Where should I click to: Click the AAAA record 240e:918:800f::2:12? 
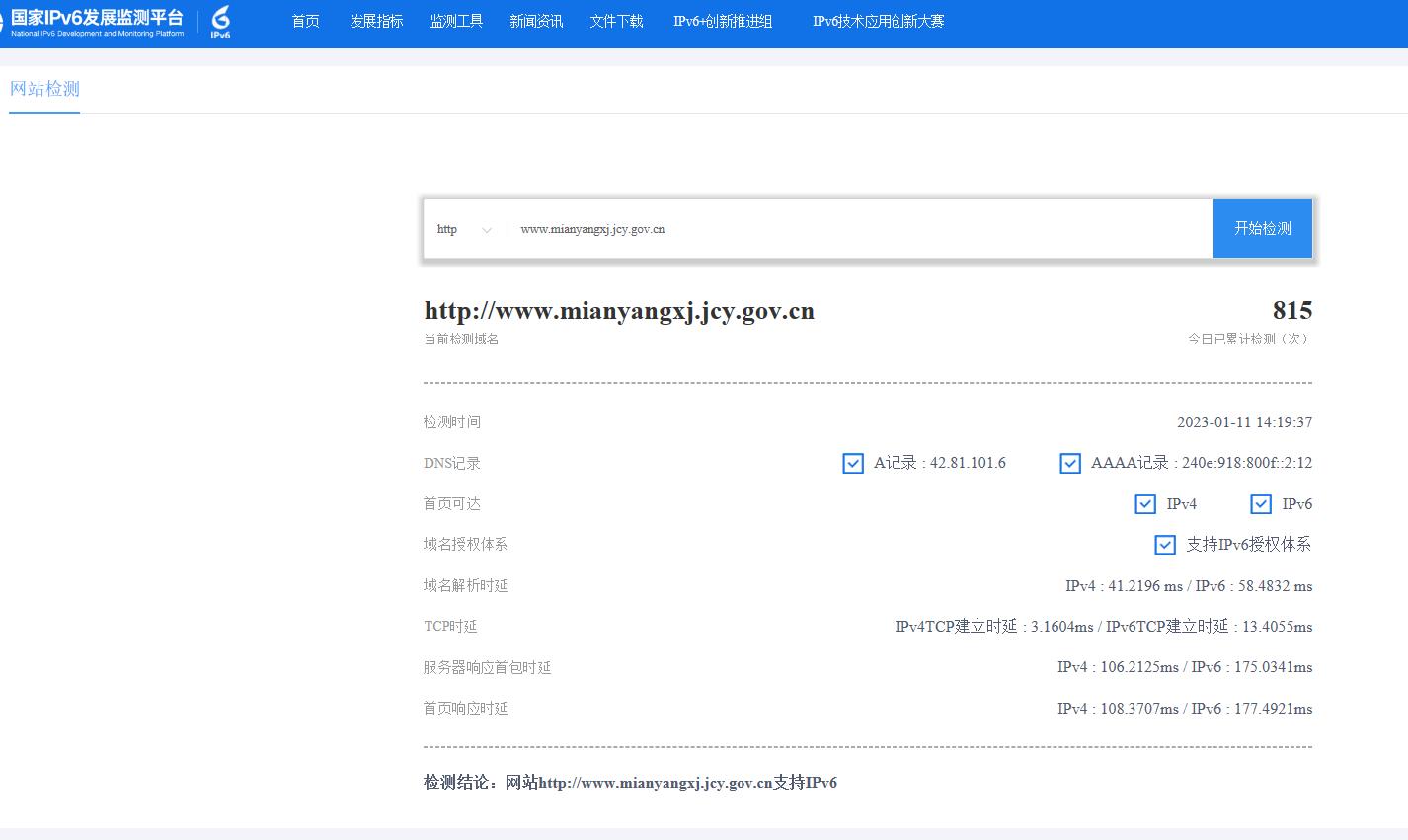coord(1247,463)
